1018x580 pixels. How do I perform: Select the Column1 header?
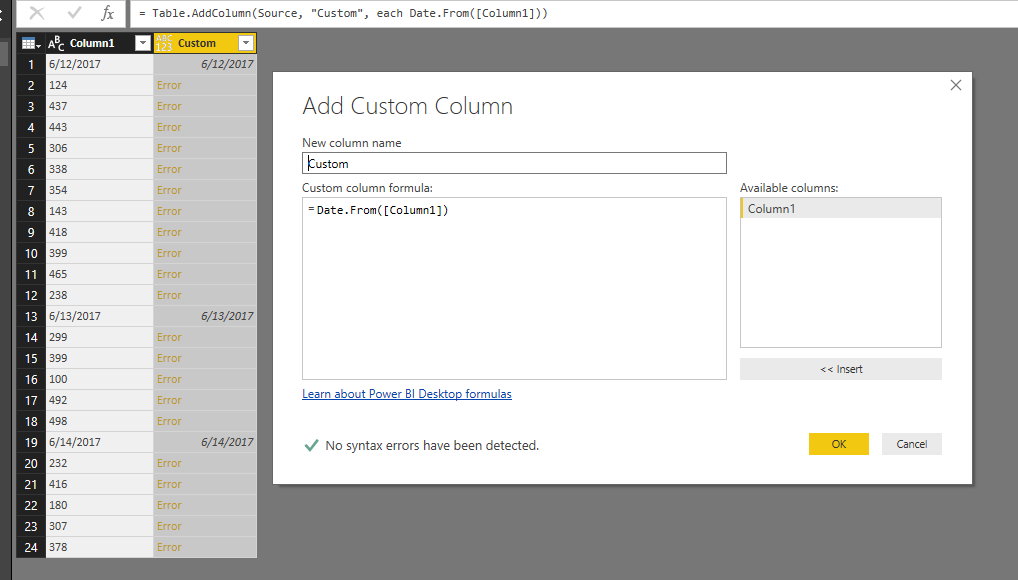point(99,43)
